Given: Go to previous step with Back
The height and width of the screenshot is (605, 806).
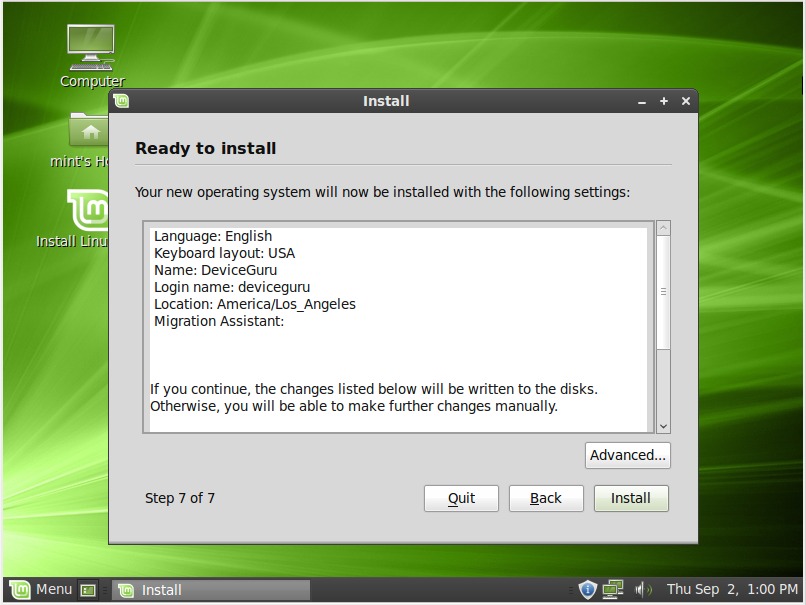Looking at the screenshot, I should (546, 498).
